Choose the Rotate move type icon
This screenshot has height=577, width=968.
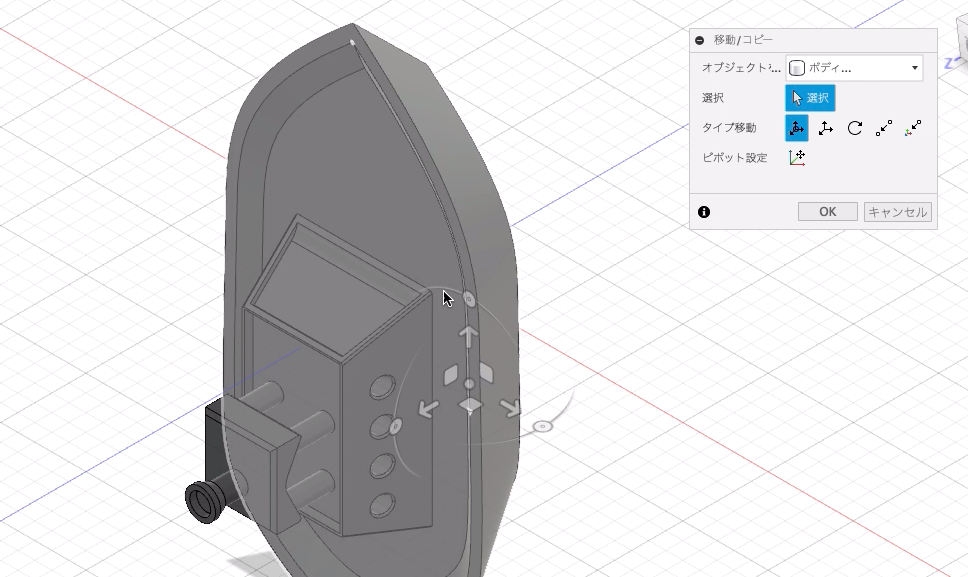coord(855,128)
